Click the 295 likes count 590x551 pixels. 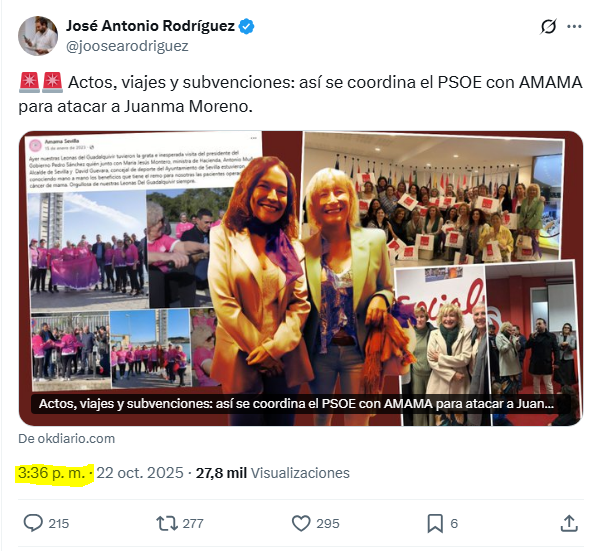[328, 524]
